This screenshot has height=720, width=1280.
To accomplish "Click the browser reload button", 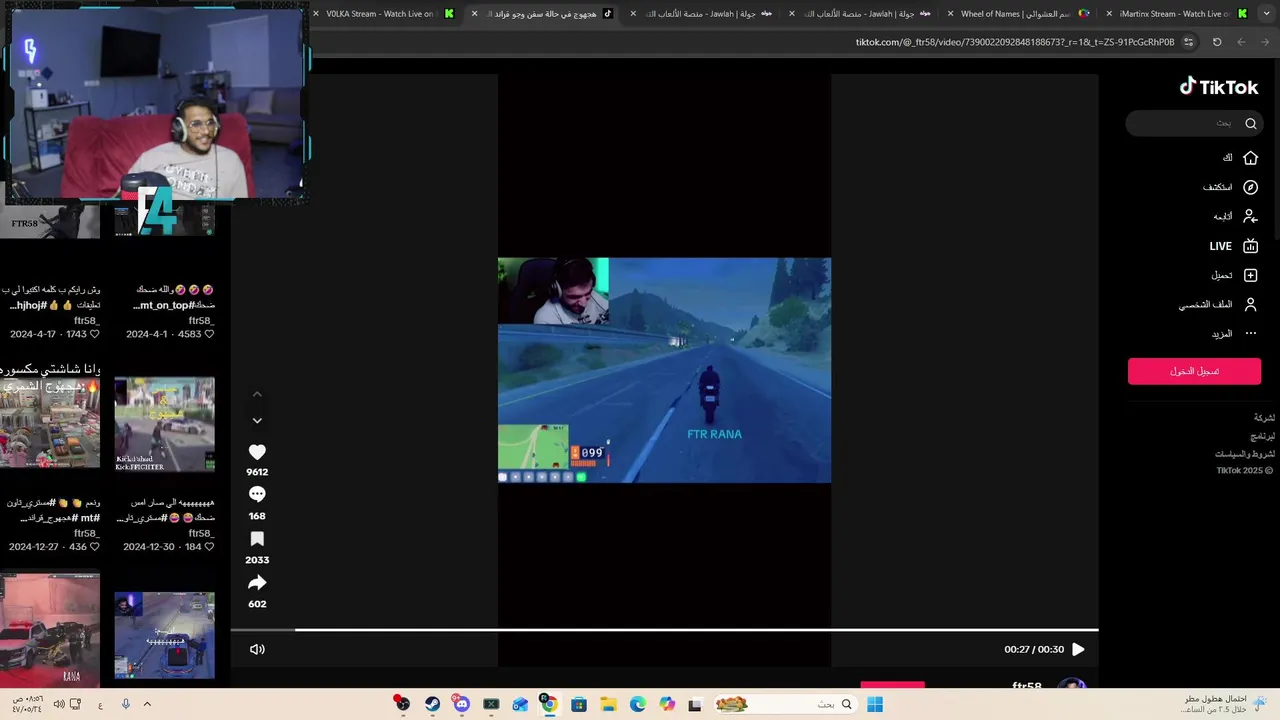I will (1217, 42).
